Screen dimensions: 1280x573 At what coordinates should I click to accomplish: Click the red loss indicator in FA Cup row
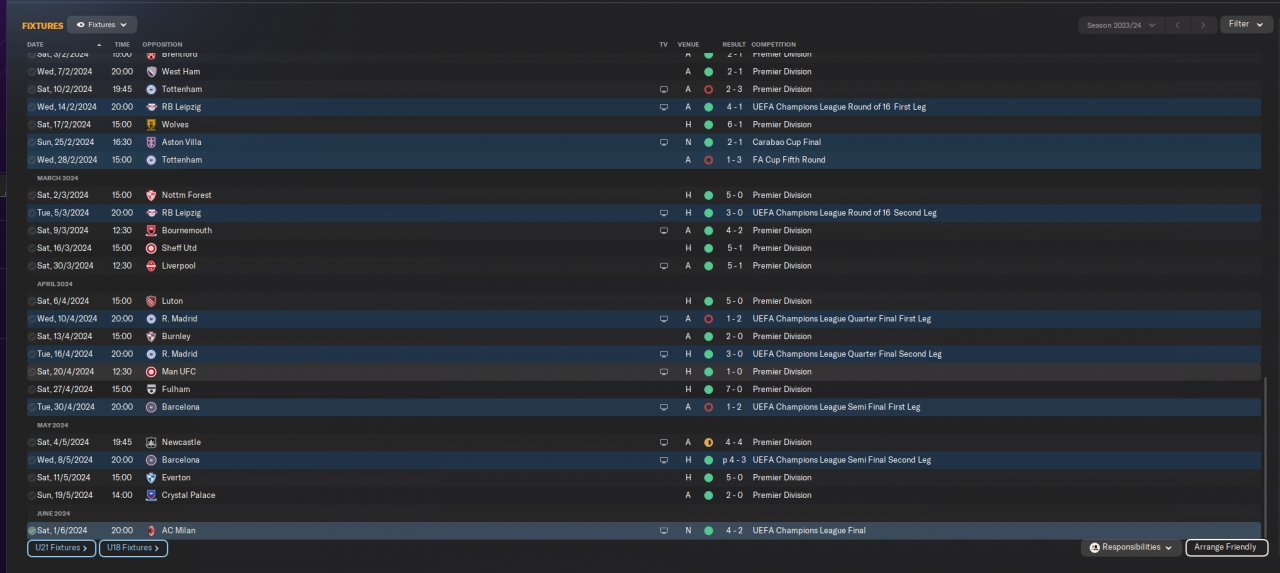[708, 160]
